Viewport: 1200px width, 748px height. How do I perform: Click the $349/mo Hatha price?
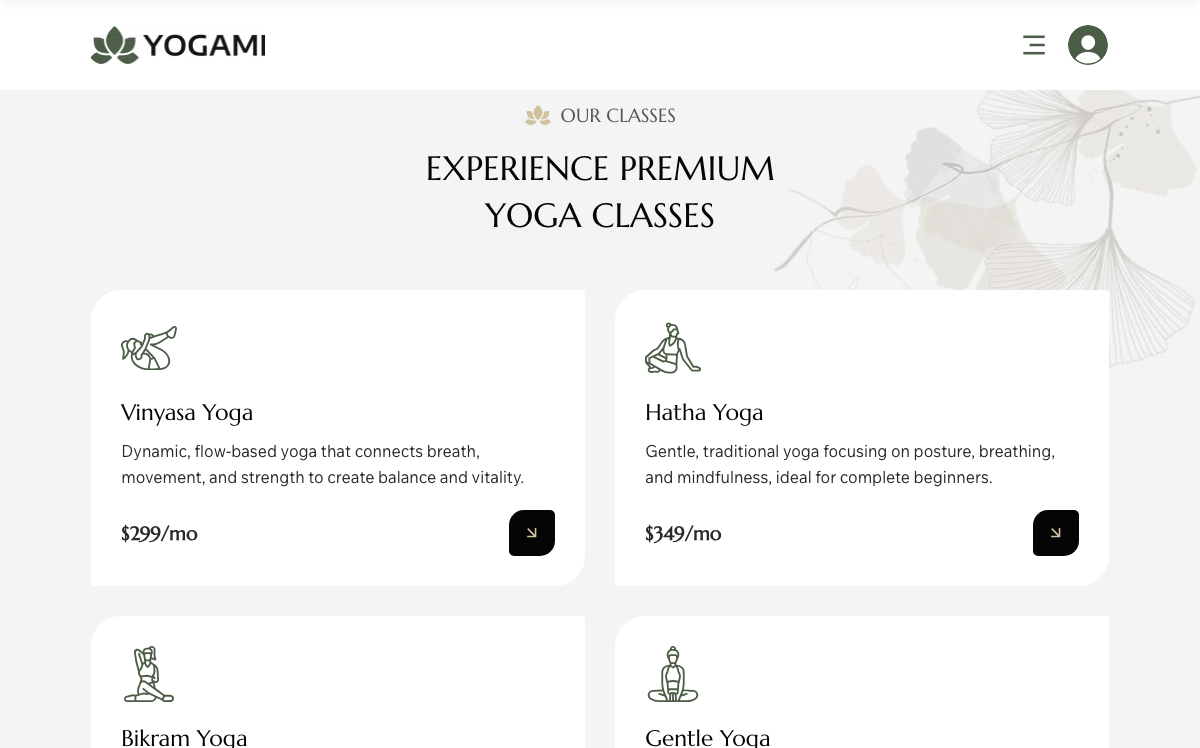(683, 533)
